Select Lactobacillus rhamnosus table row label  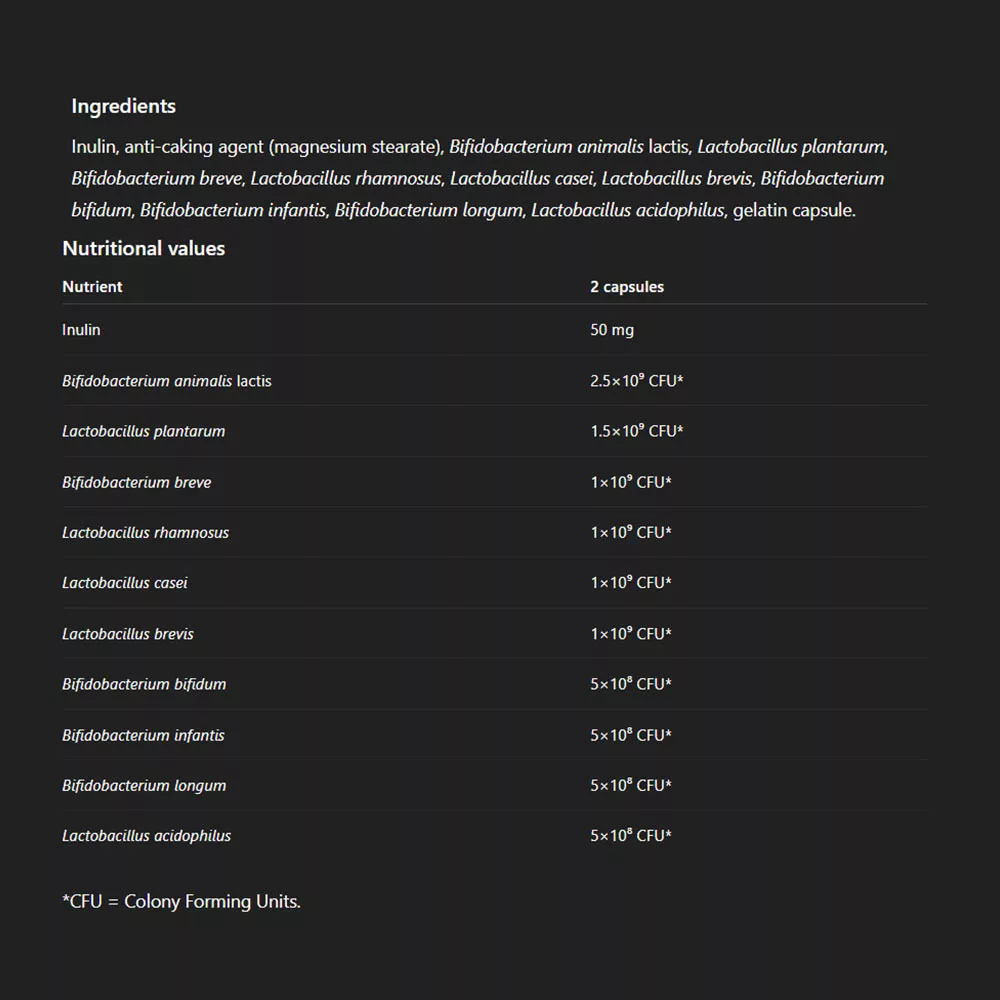pos(145,532)
